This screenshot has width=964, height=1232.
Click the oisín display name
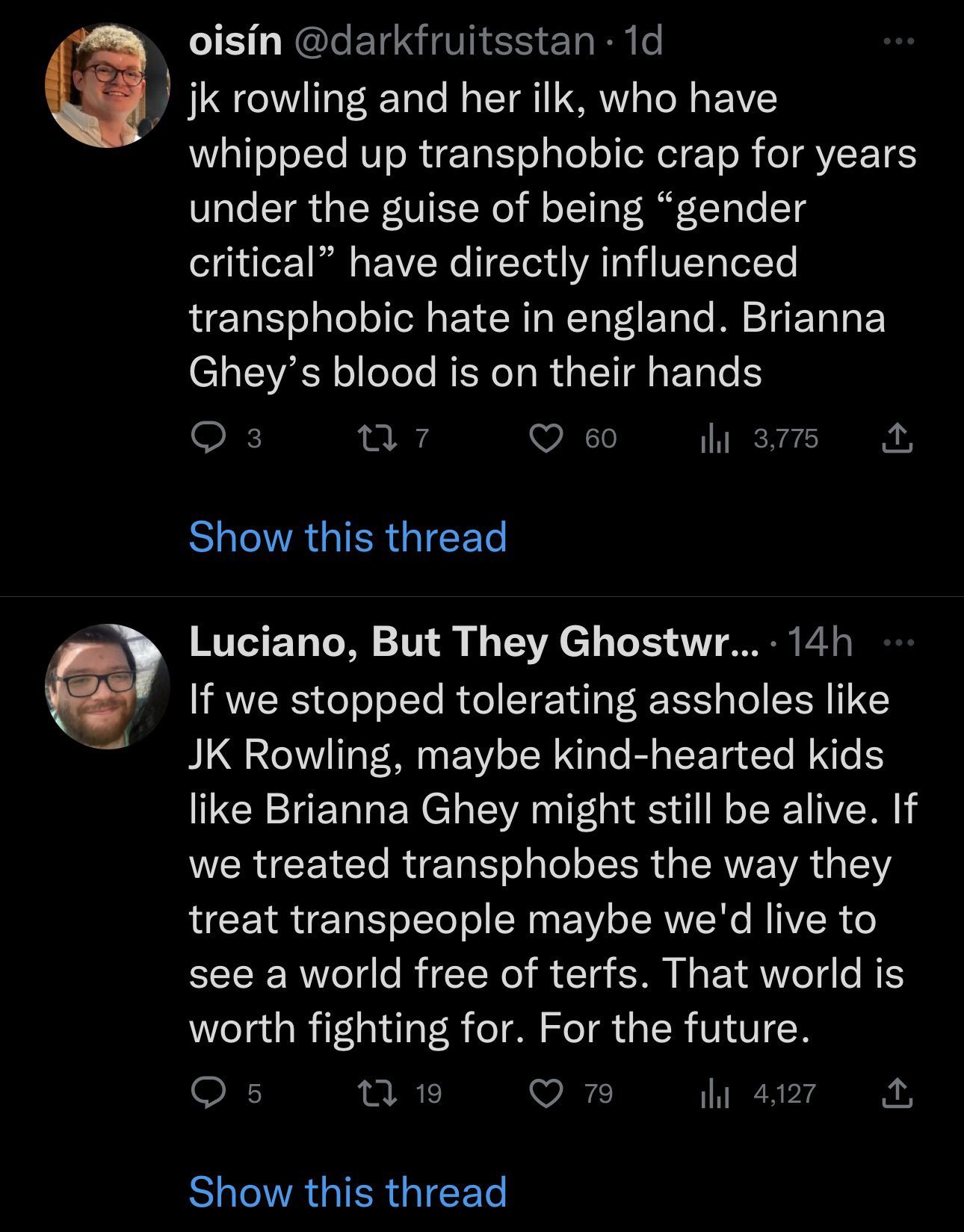235,41
